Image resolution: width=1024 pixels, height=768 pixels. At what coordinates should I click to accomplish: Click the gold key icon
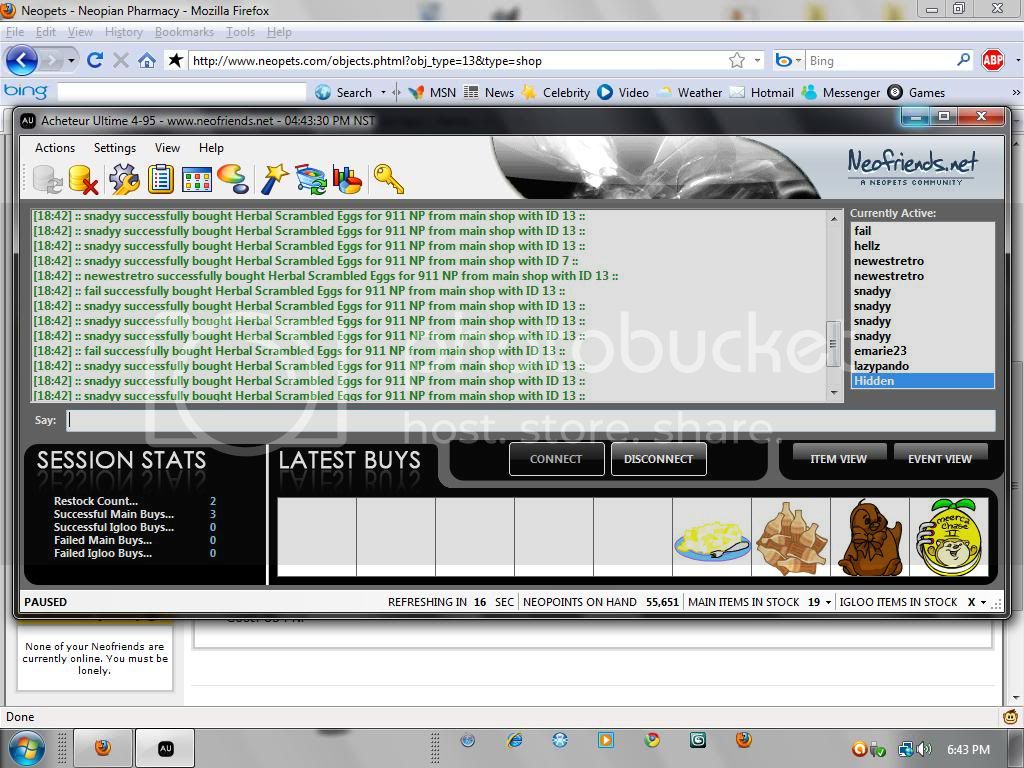pos(388,180)
